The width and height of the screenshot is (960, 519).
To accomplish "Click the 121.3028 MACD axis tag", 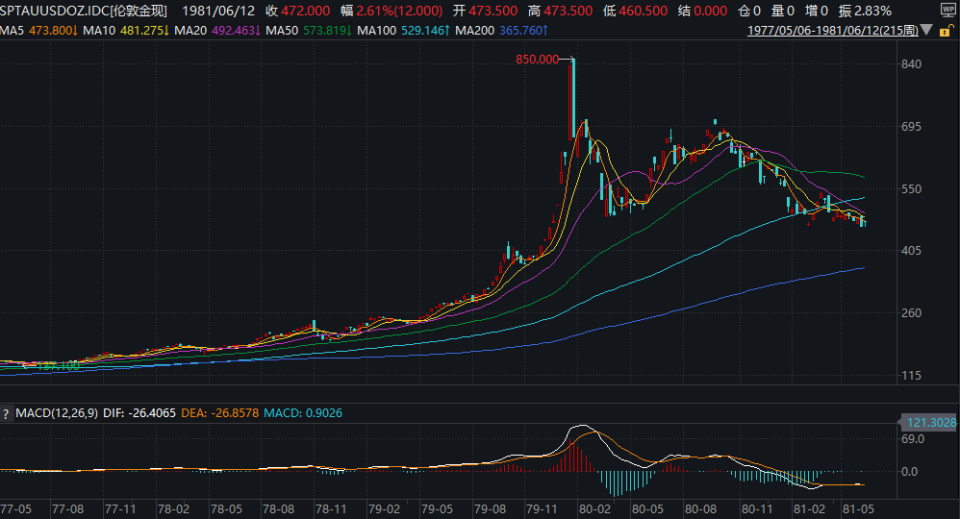I will point(931,422).
